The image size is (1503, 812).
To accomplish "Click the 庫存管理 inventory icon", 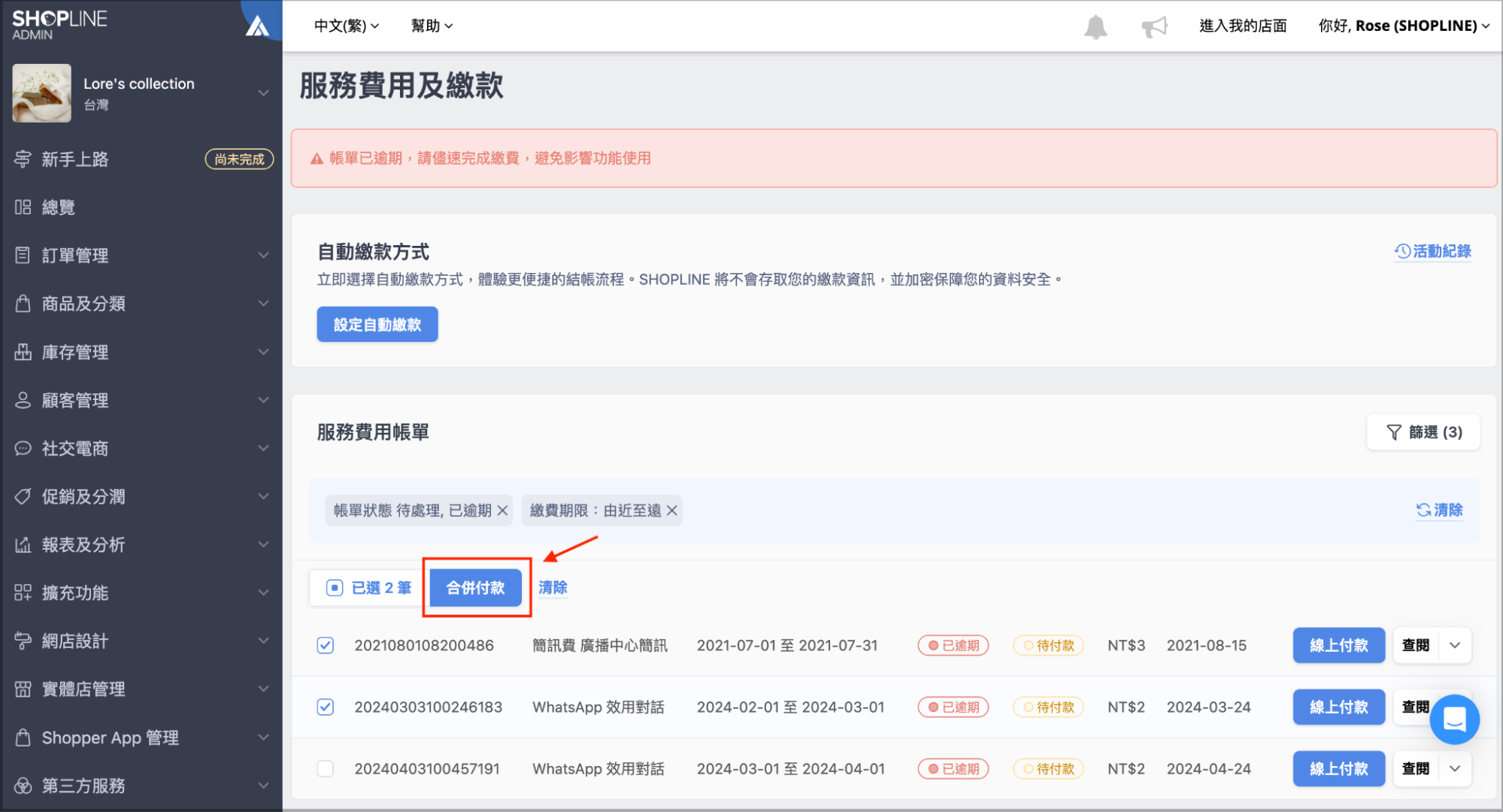I will (23, 352).
